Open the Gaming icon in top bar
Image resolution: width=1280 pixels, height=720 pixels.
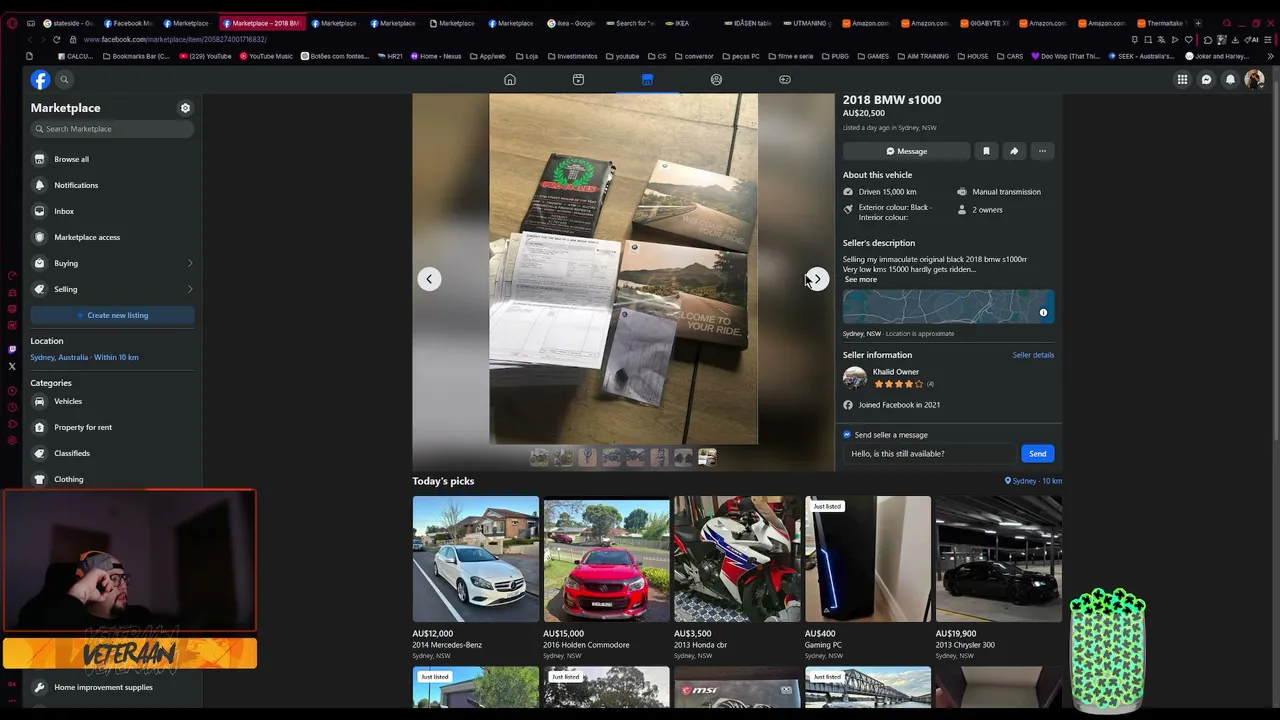pos(785,80)
